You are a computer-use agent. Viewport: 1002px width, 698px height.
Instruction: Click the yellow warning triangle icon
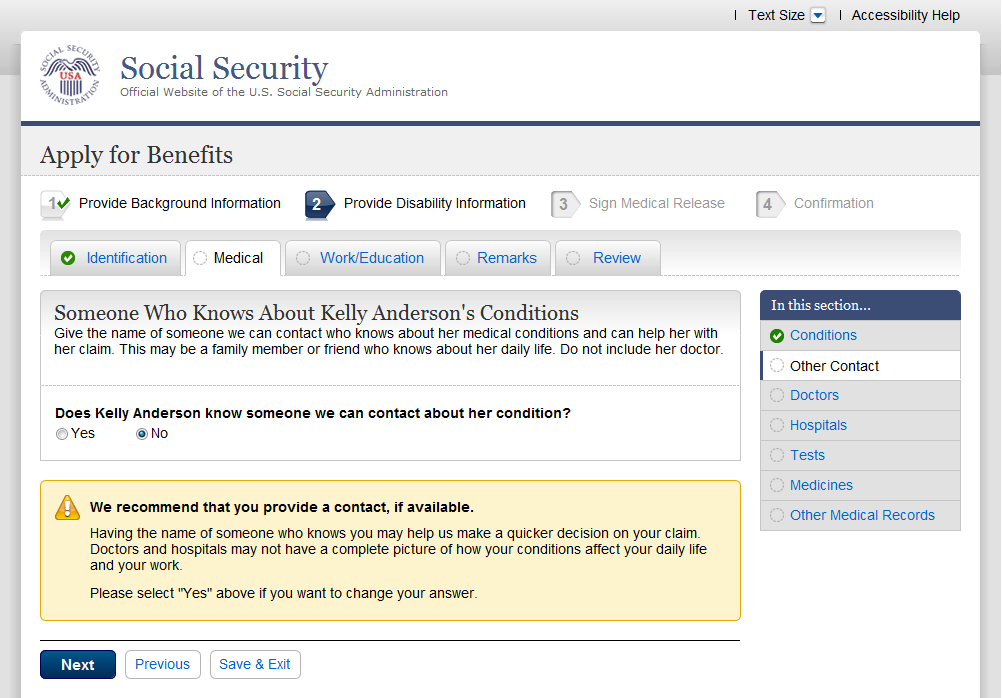pyautogui.click(x=67, y=507)
